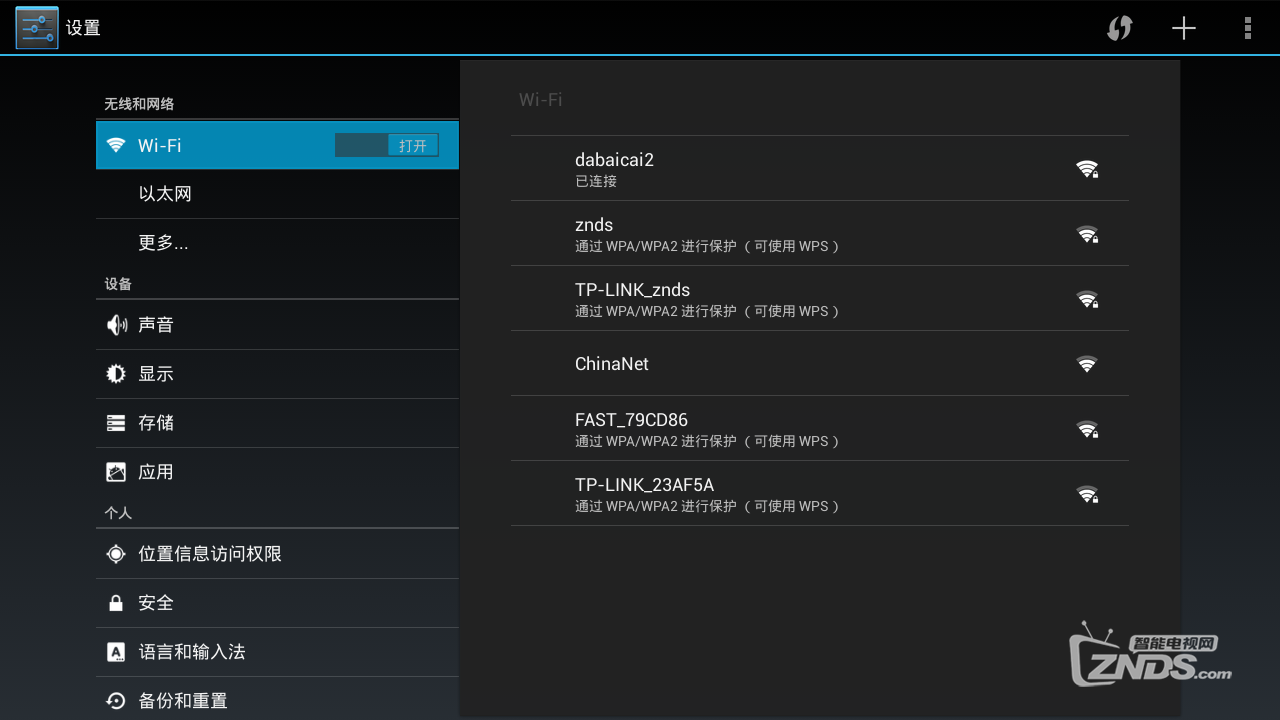1280x720 pixels.
Task: Open the 应用 apps settings
Action: tap(277, 472)
